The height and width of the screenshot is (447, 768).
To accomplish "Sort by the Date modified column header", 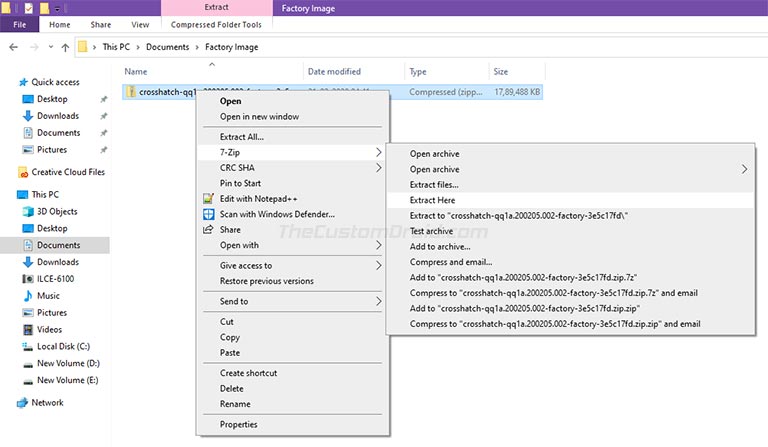I will point(334,71).
